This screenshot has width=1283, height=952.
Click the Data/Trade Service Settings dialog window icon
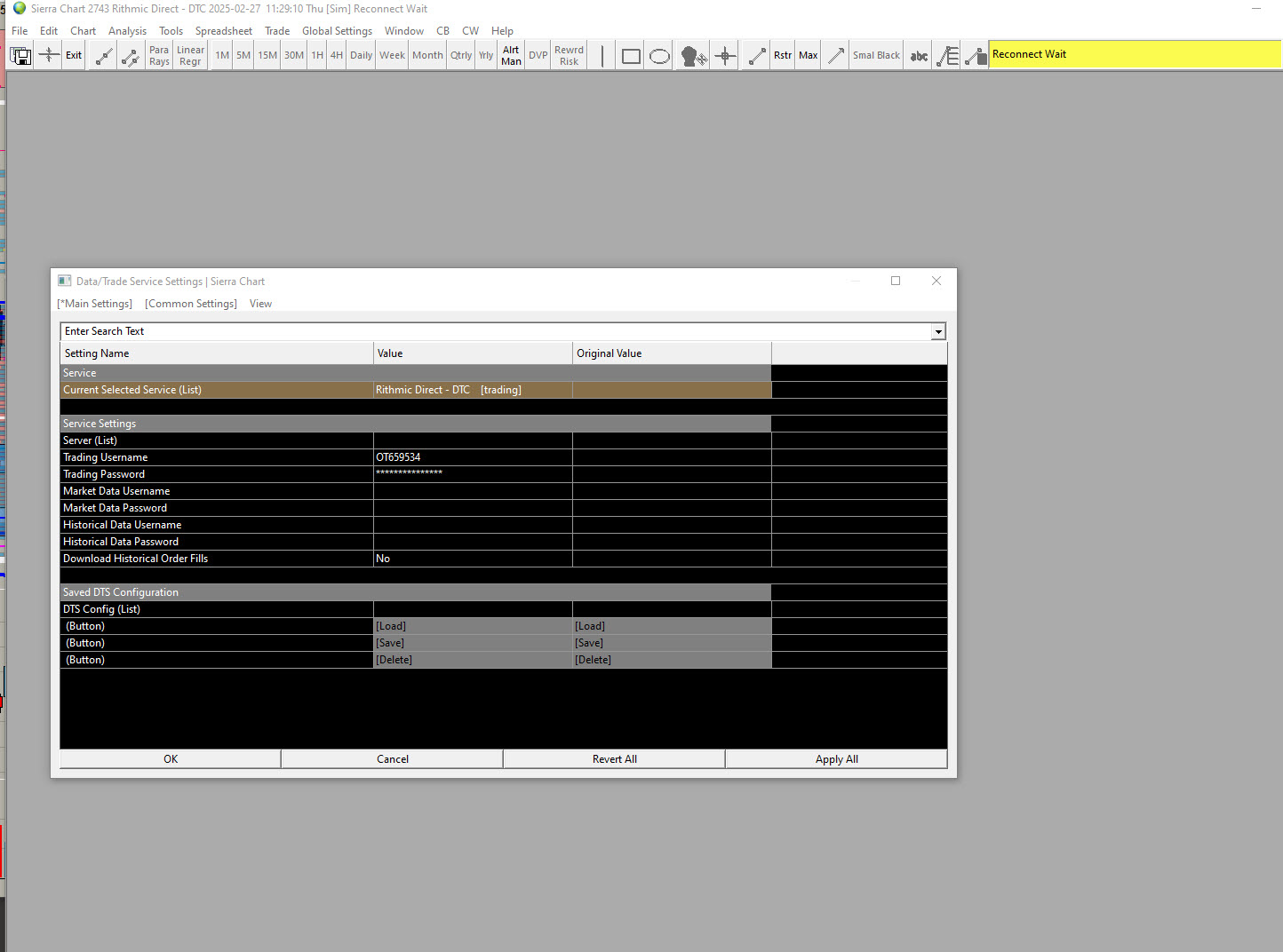point(64,281)
